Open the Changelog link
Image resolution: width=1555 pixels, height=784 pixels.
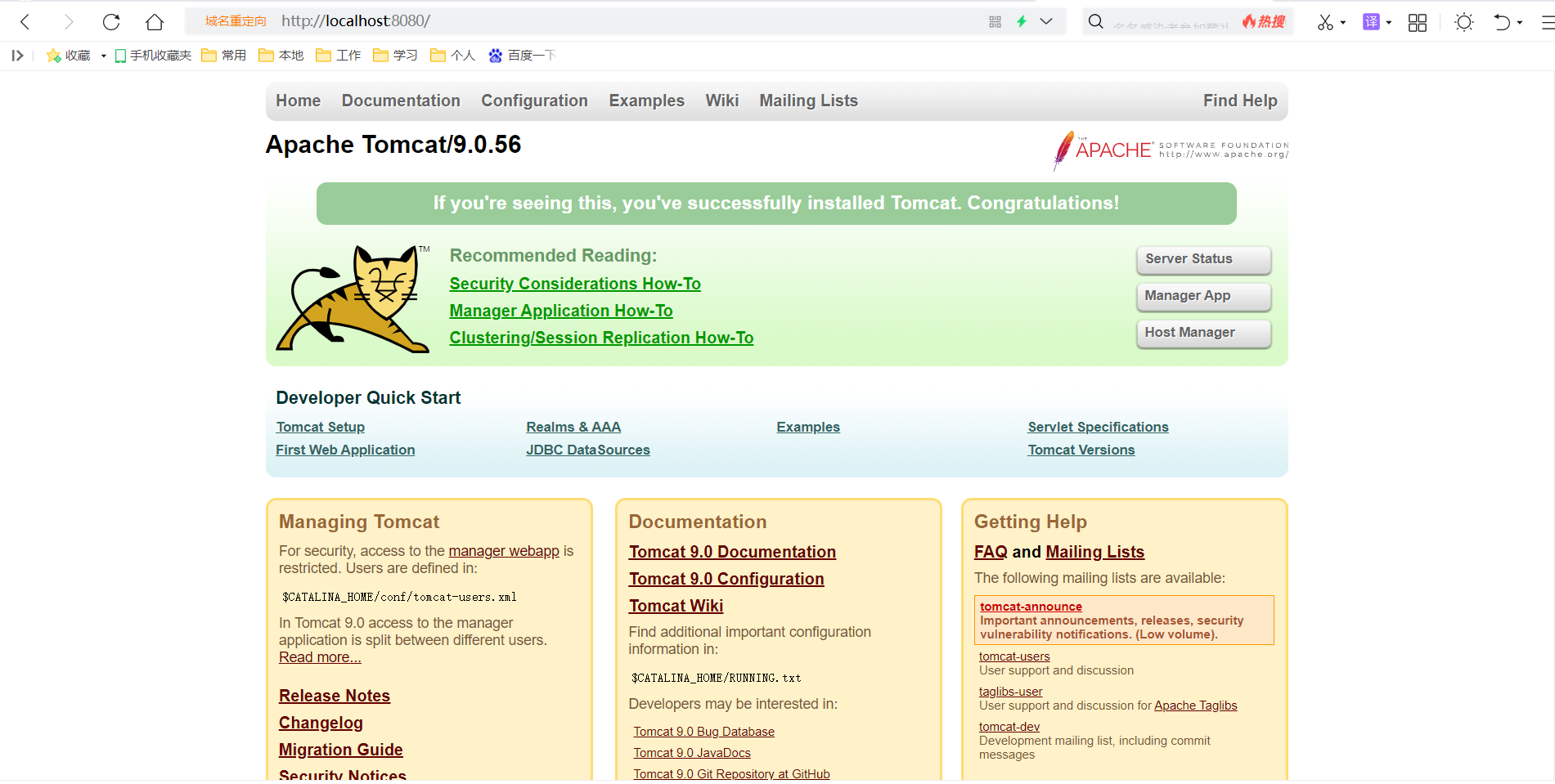click(321, 723)
